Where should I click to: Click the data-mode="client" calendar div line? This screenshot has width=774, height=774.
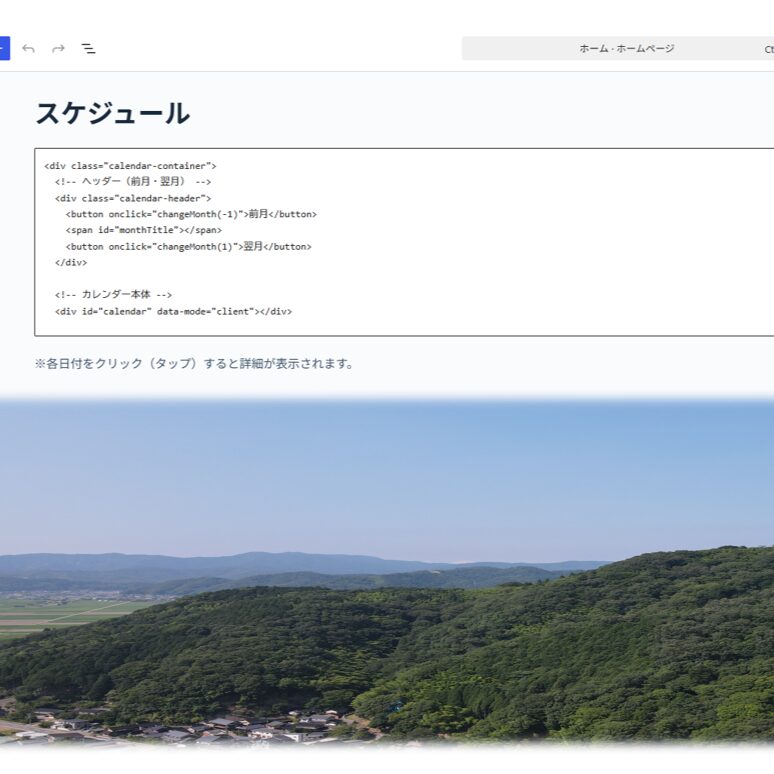[173, 311]
